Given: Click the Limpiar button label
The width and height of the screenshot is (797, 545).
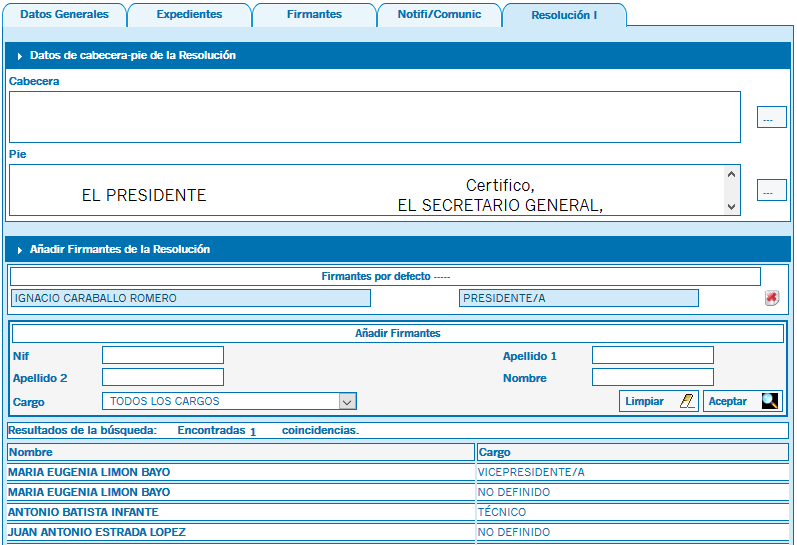Looking at the screenshot, I should tap(645, 401).
